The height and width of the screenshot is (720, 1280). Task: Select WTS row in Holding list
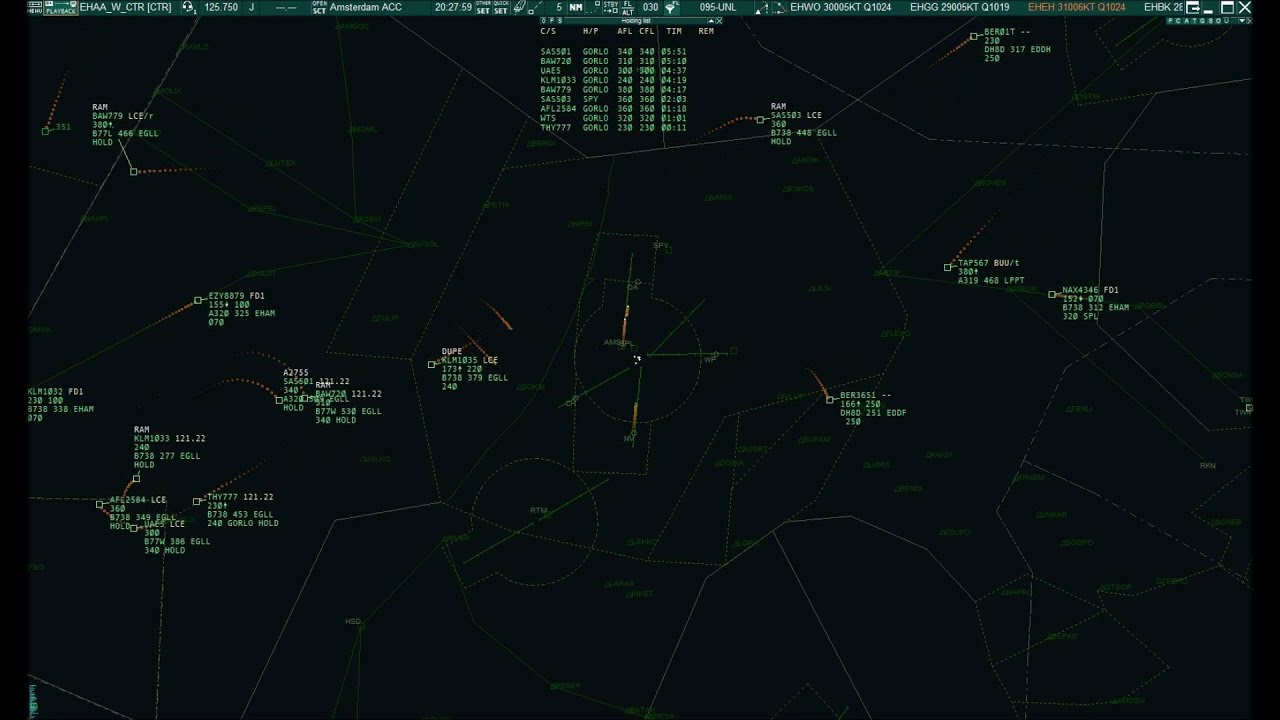coord(613,118)
